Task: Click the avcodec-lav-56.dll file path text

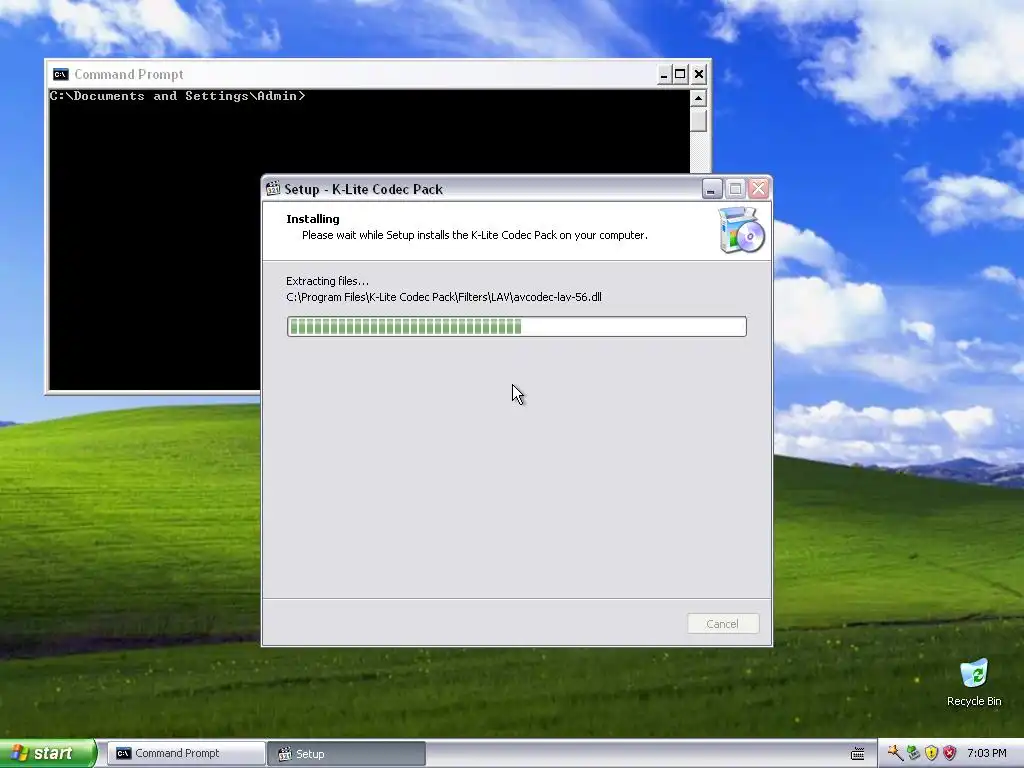Action: pyautogui.click(x=443, y=297)
